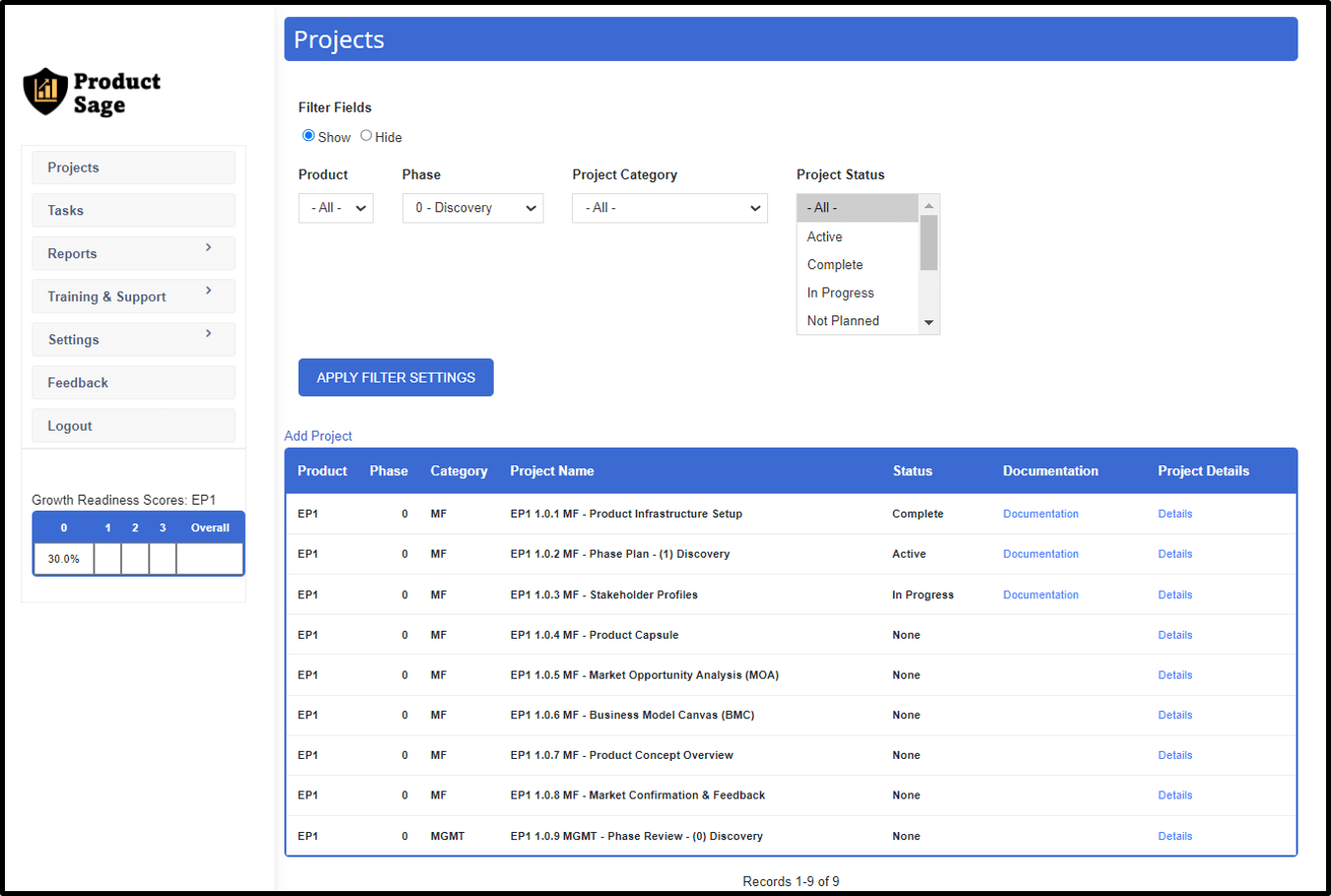The height and width of the screenshot is (896, 1331).
Task: Click the Project Name column header
Action: 552,471
